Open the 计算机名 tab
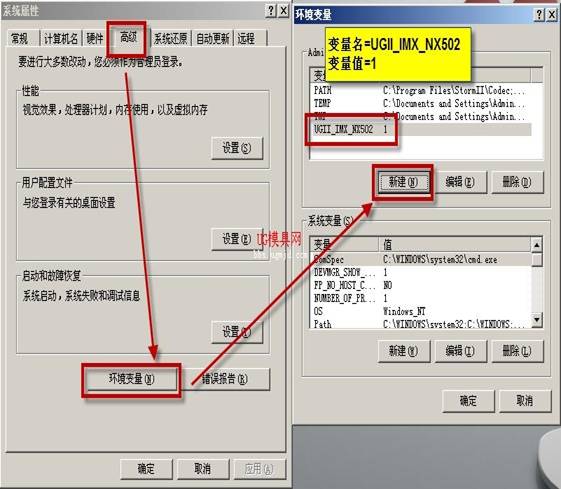 60,38
